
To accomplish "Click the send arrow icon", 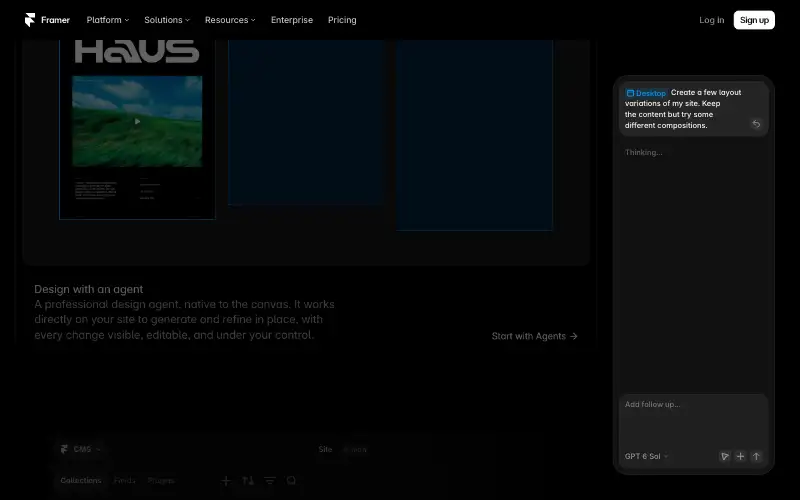I will (x=757, y=456).
